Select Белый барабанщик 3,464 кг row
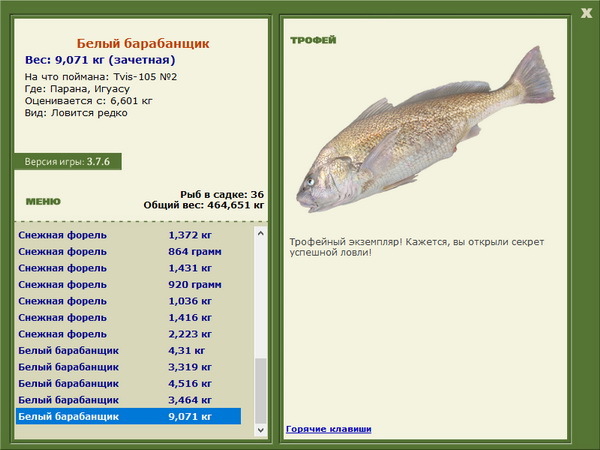 point(129,399)
